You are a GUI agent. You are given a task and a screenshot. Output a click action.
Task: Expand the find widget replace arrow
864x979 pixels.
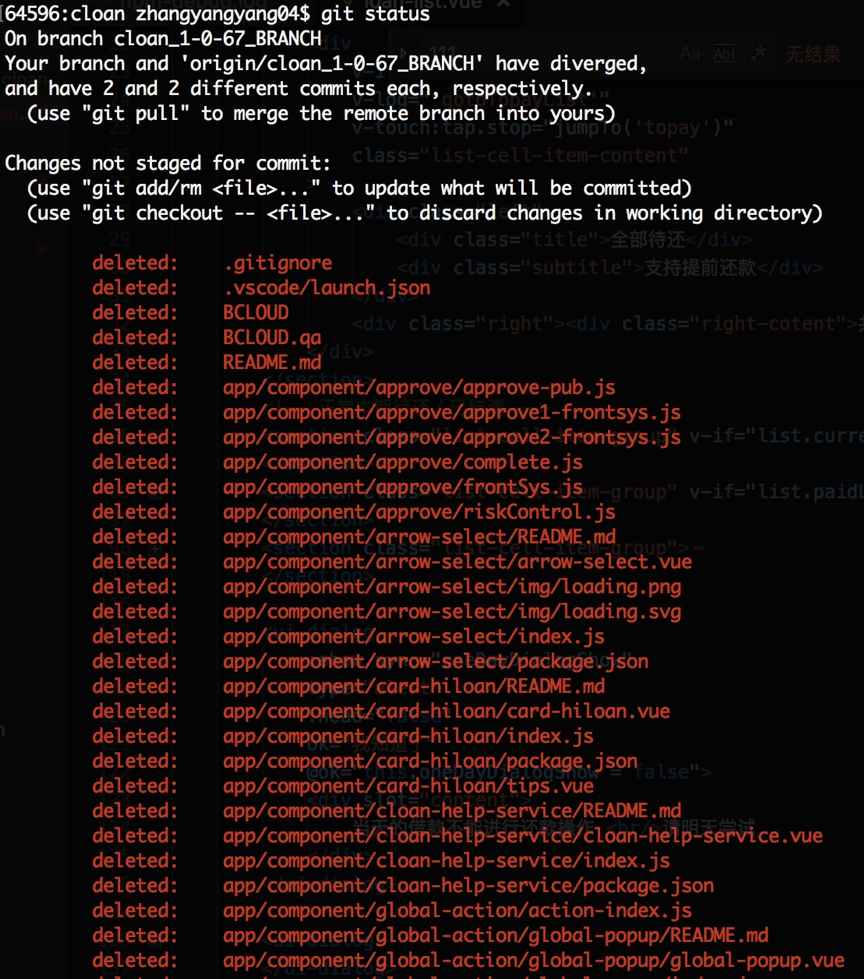[403, 53]
